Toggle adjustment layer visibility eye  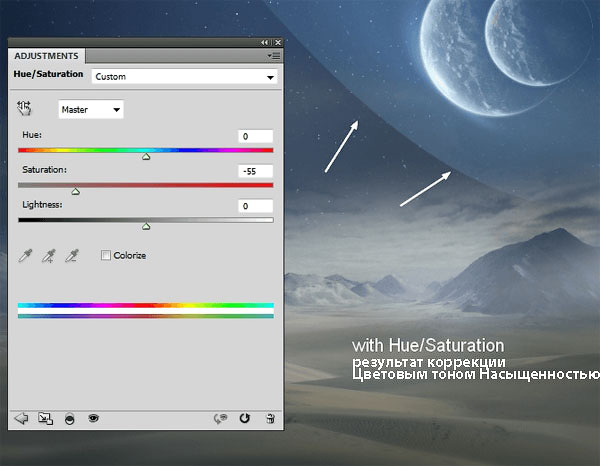click(93, 418)
